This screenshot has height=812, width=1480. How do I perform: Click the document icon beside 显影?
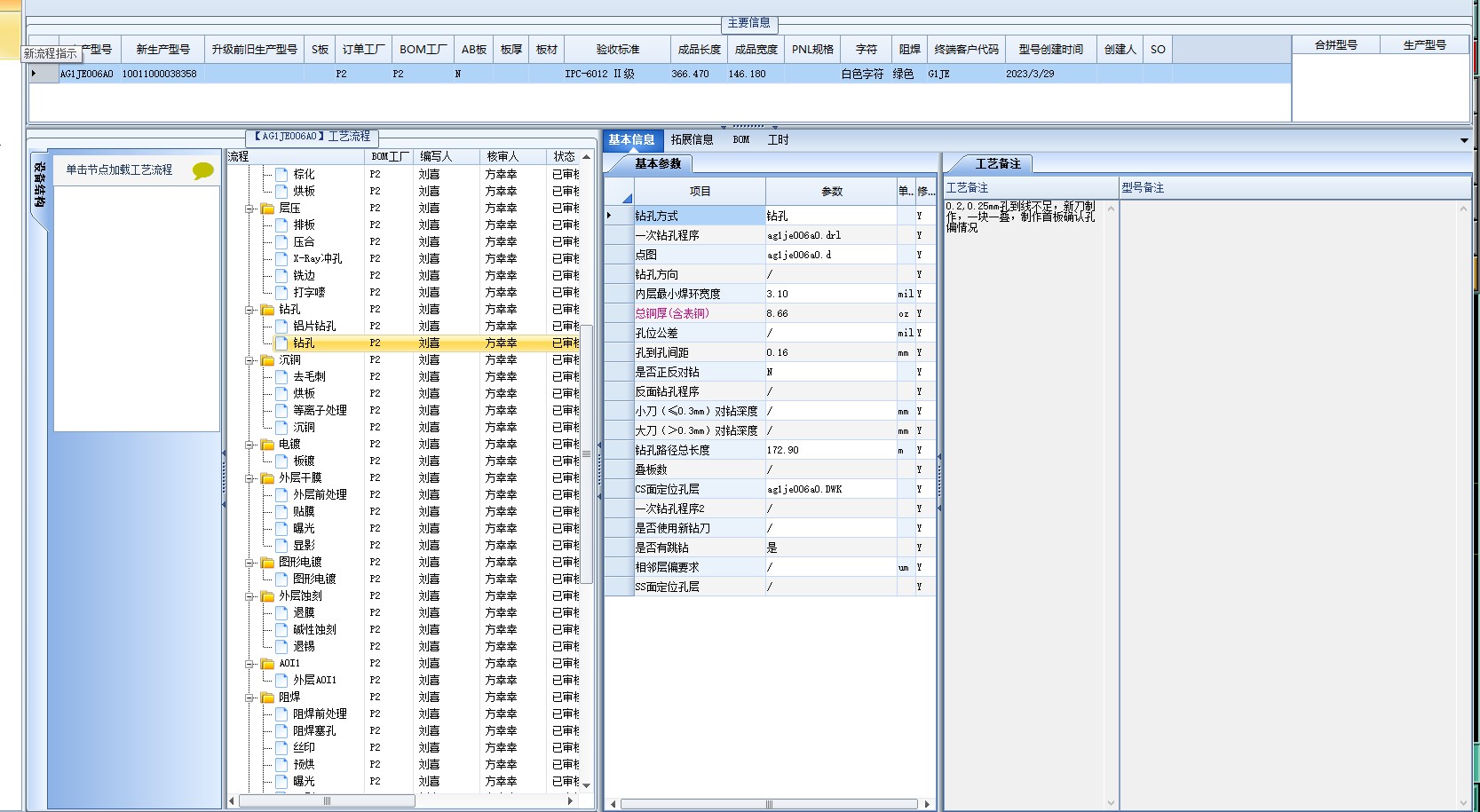click(281, 546)
